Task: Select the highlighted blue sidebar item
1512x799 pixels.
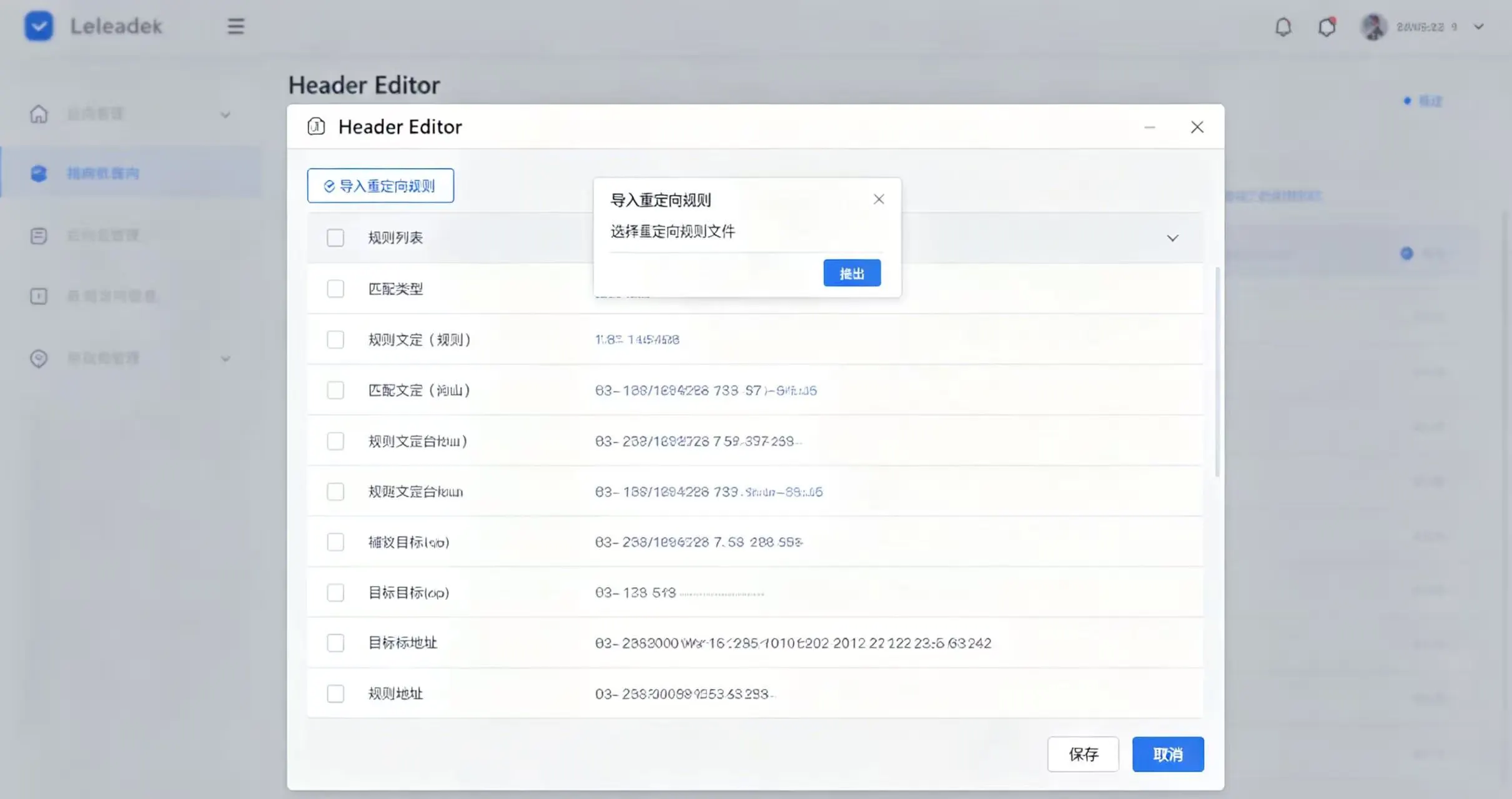Action: 131,173
